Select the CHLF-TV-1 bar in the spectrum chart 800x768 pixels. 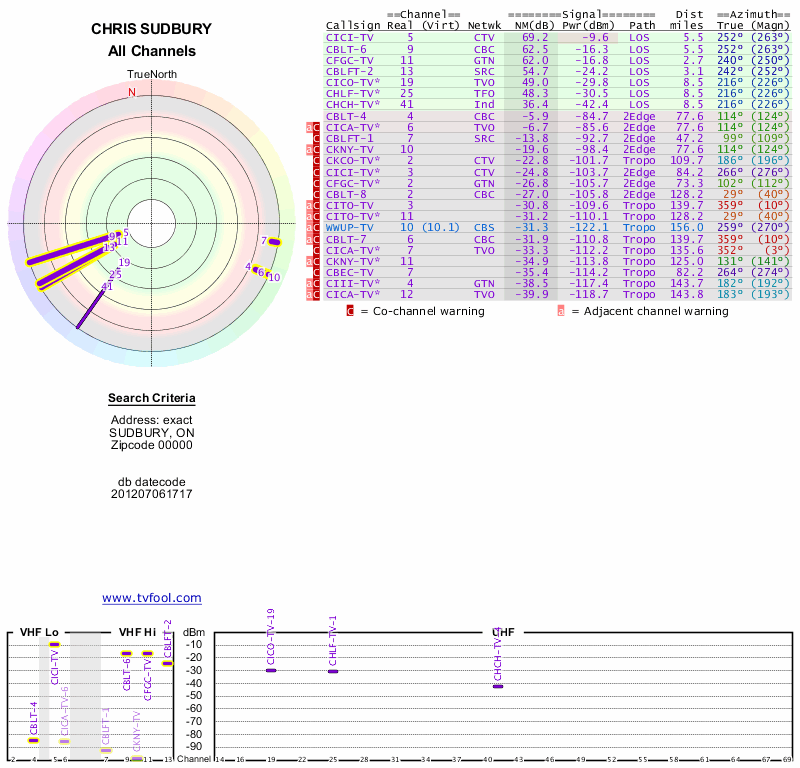point(333,671)
